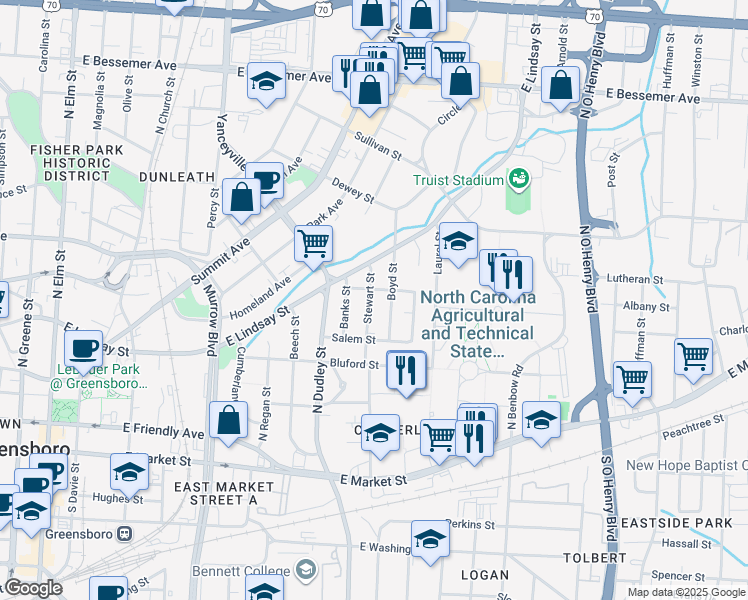The width and height of the screenshot is (748, 600).
Task: Click the Truist Stadium green icon
Action: tap(518, 180)
